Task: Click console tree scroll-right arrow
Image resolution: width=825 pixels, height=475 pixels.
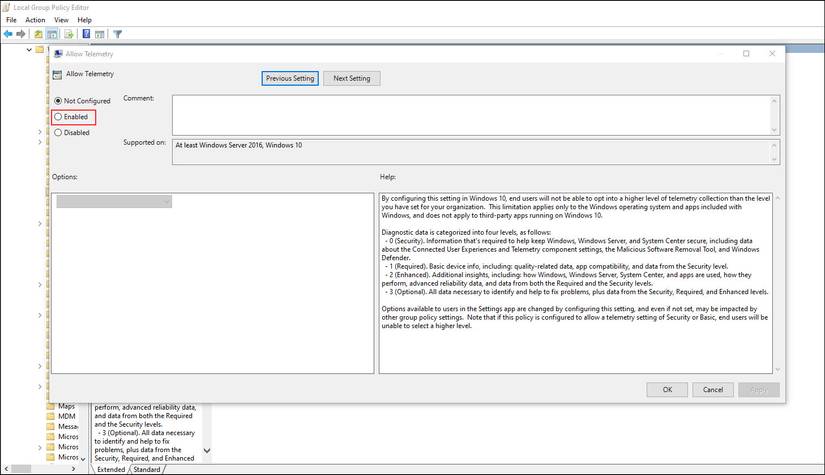Action: tap(73, 469)
